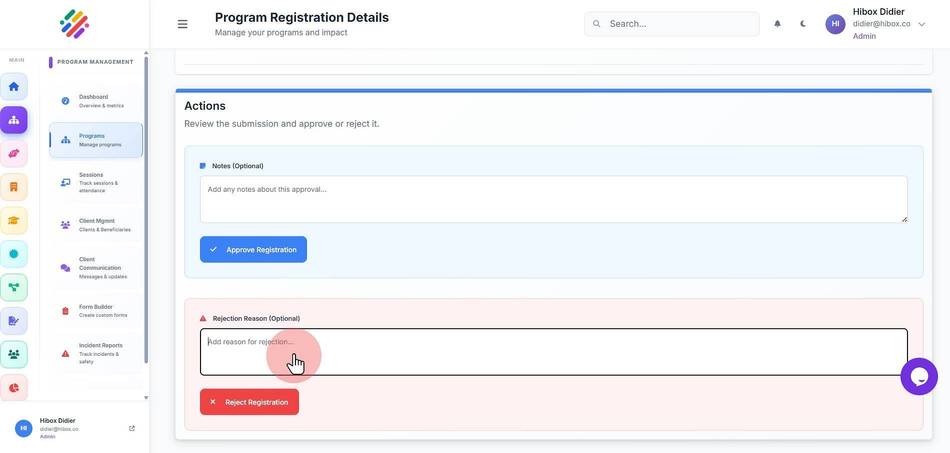Open the pie chart rail icon

click(14, 388)
